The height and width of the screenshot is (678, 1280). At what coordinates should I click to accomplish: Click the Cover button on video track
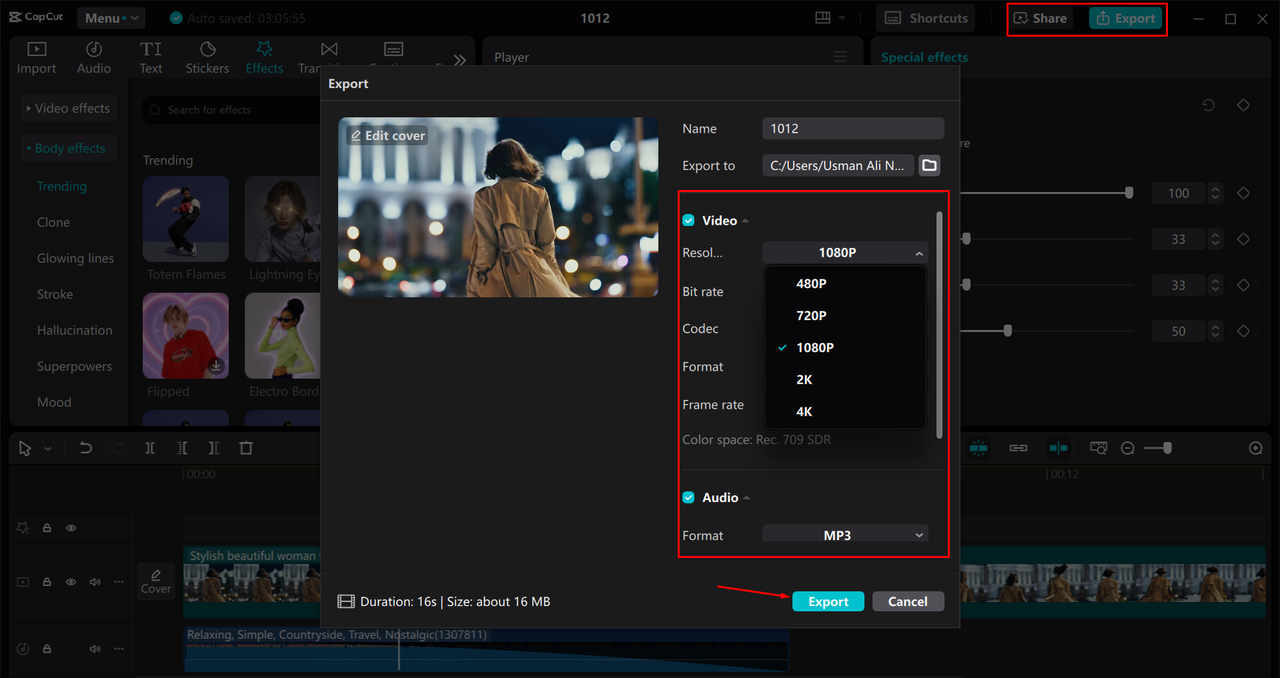(156, 581)
